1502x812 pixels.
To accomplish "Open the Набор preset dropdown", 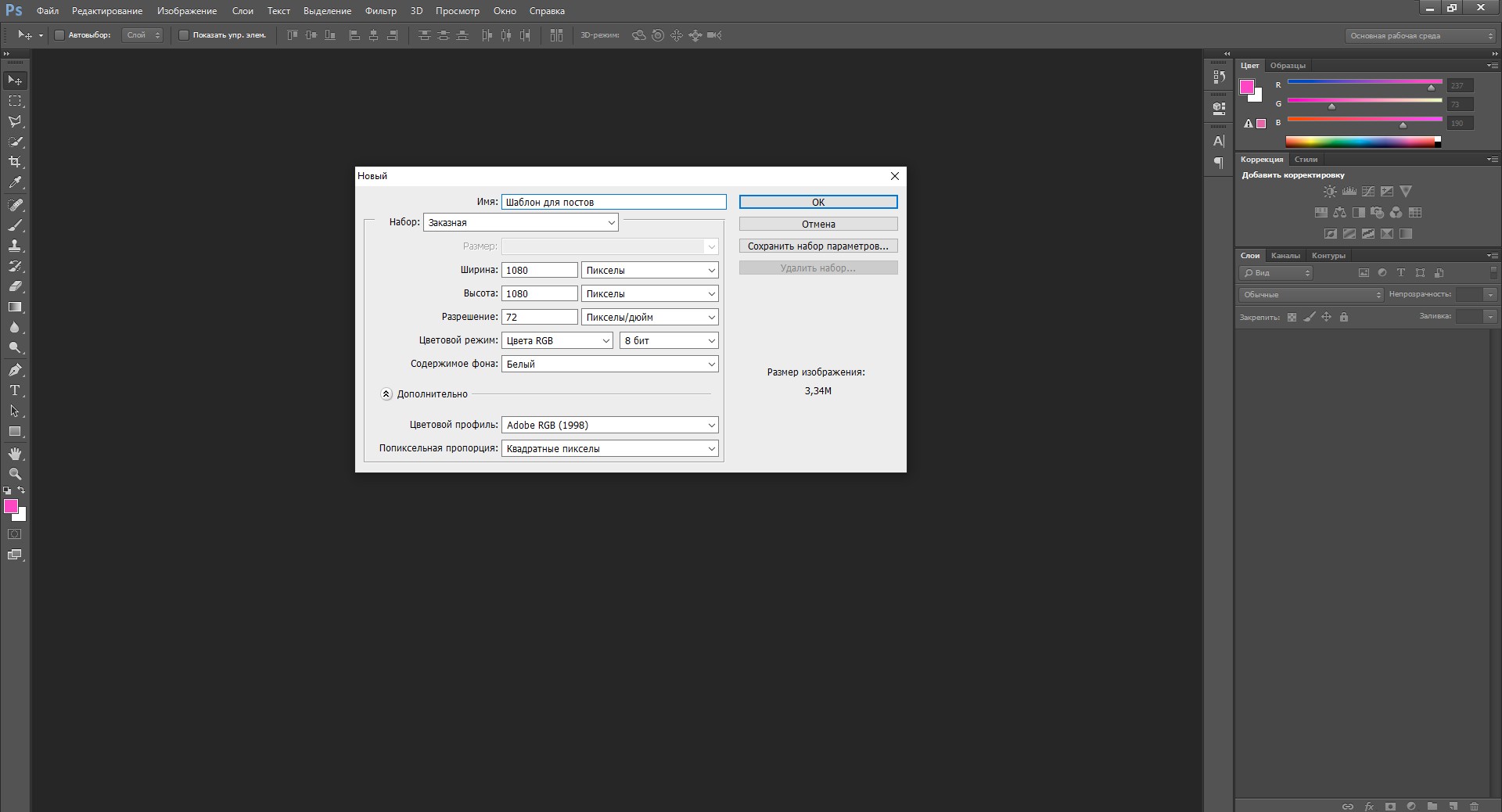I will (521, 222).
